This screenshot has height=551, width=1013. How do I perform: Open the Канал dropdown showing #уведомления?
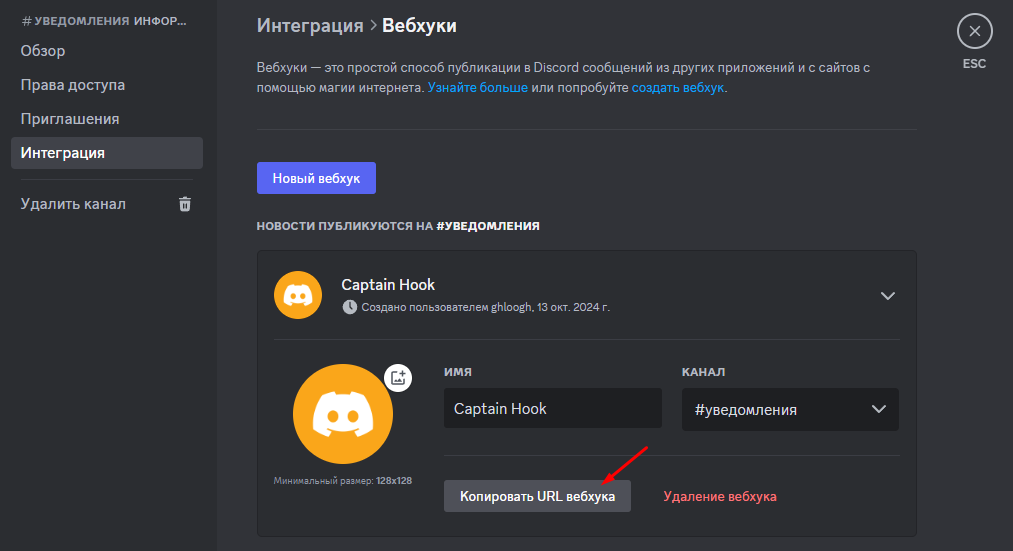(x=790, y=410)
